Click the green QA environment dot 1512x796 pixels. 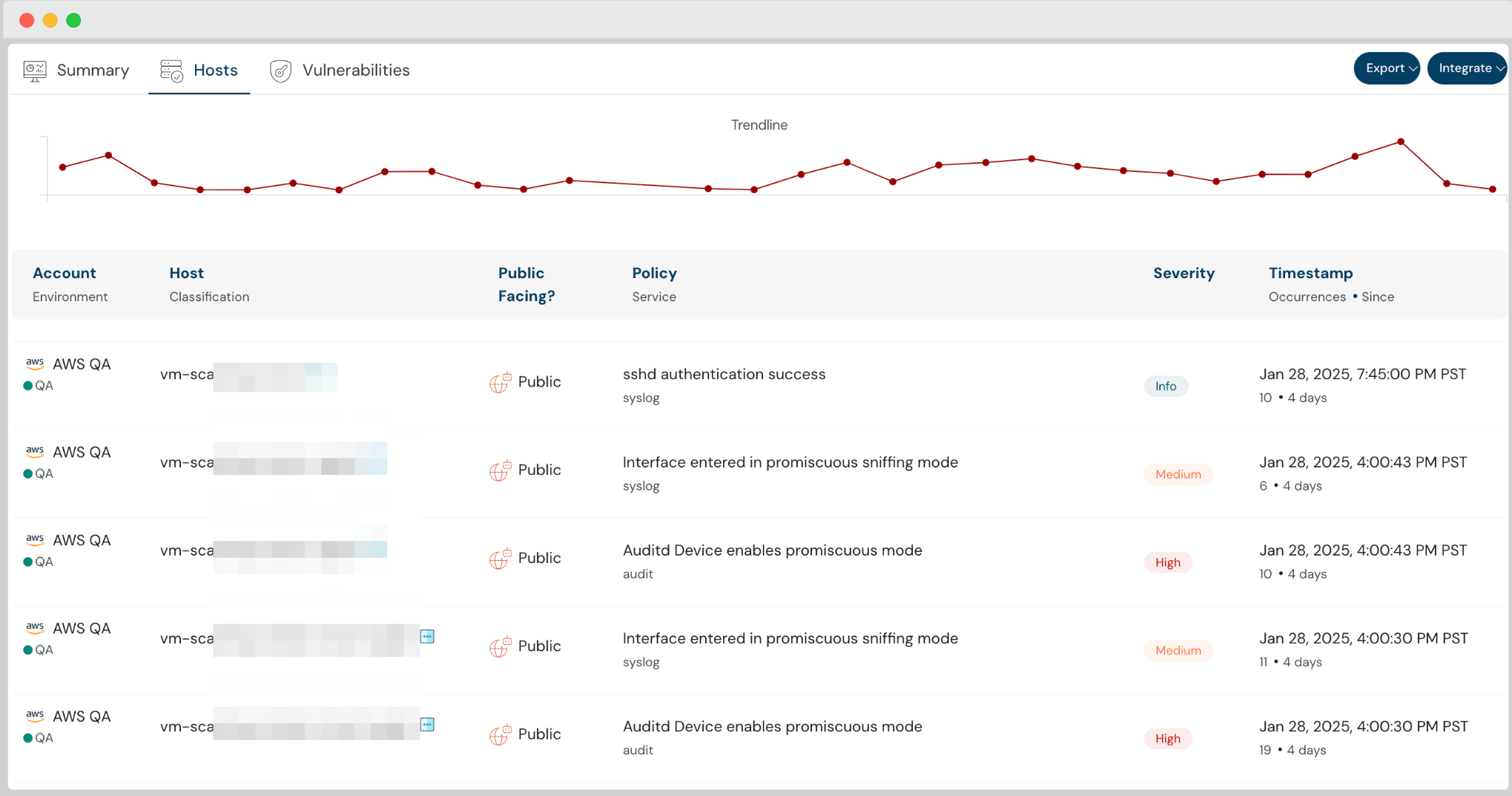point(27,385)
